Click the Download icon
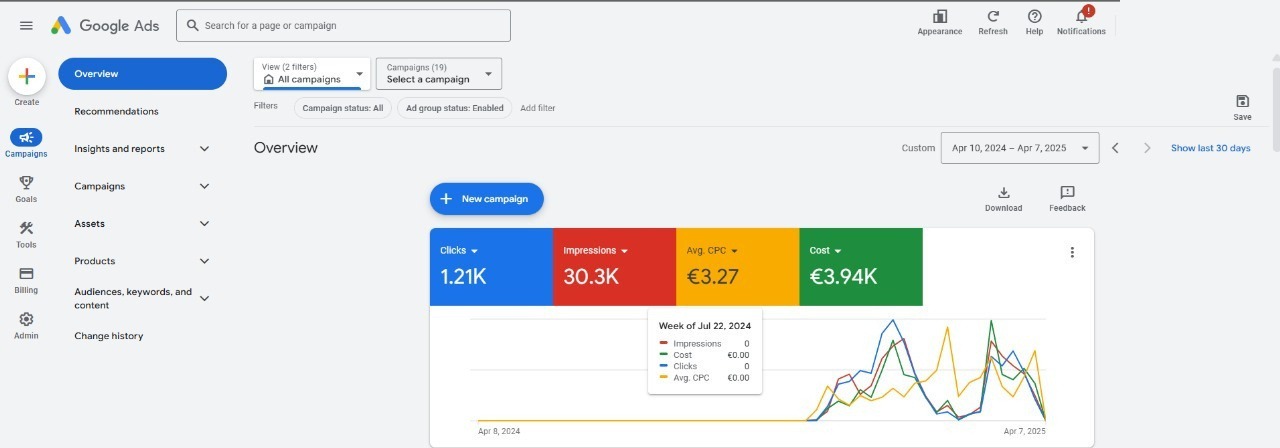 [1004, 192]
